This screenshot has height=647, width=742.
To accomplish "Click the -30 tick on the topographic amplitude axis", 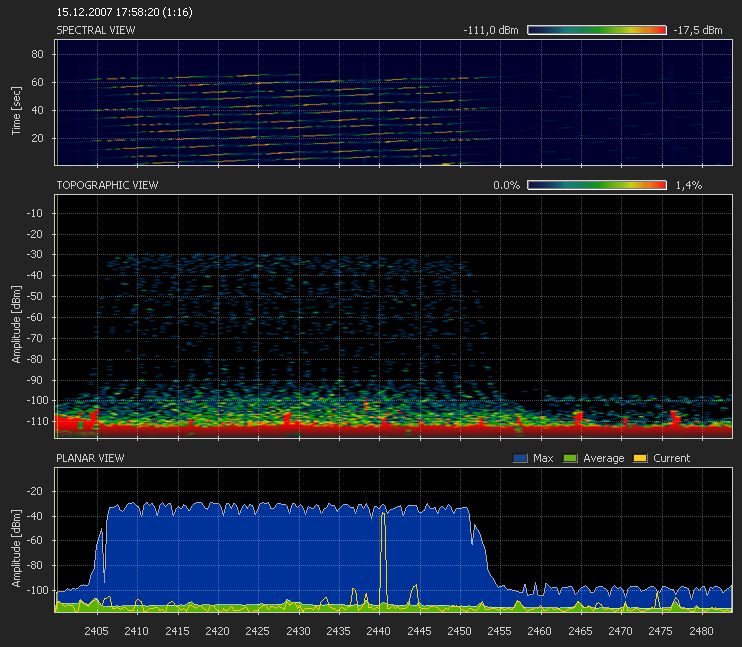I will click(x=34, y=254).
